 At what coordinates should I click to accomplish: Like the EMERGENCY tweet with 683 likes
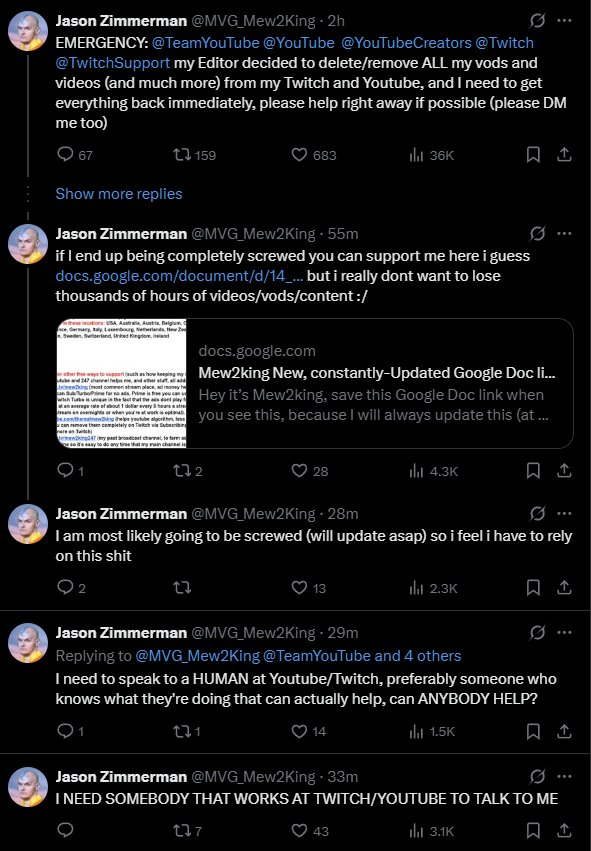[x=300, y=155]
